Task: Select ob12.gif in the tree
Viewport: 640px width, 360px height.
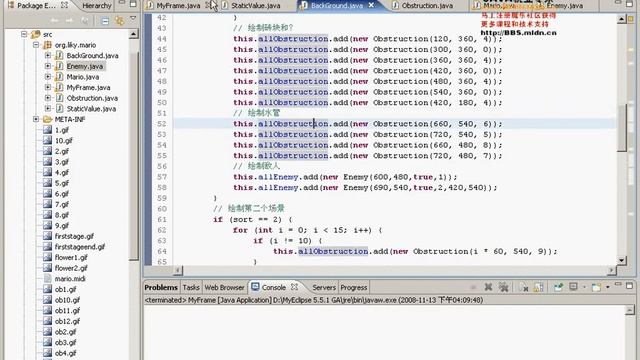Action: coord(67,321)
